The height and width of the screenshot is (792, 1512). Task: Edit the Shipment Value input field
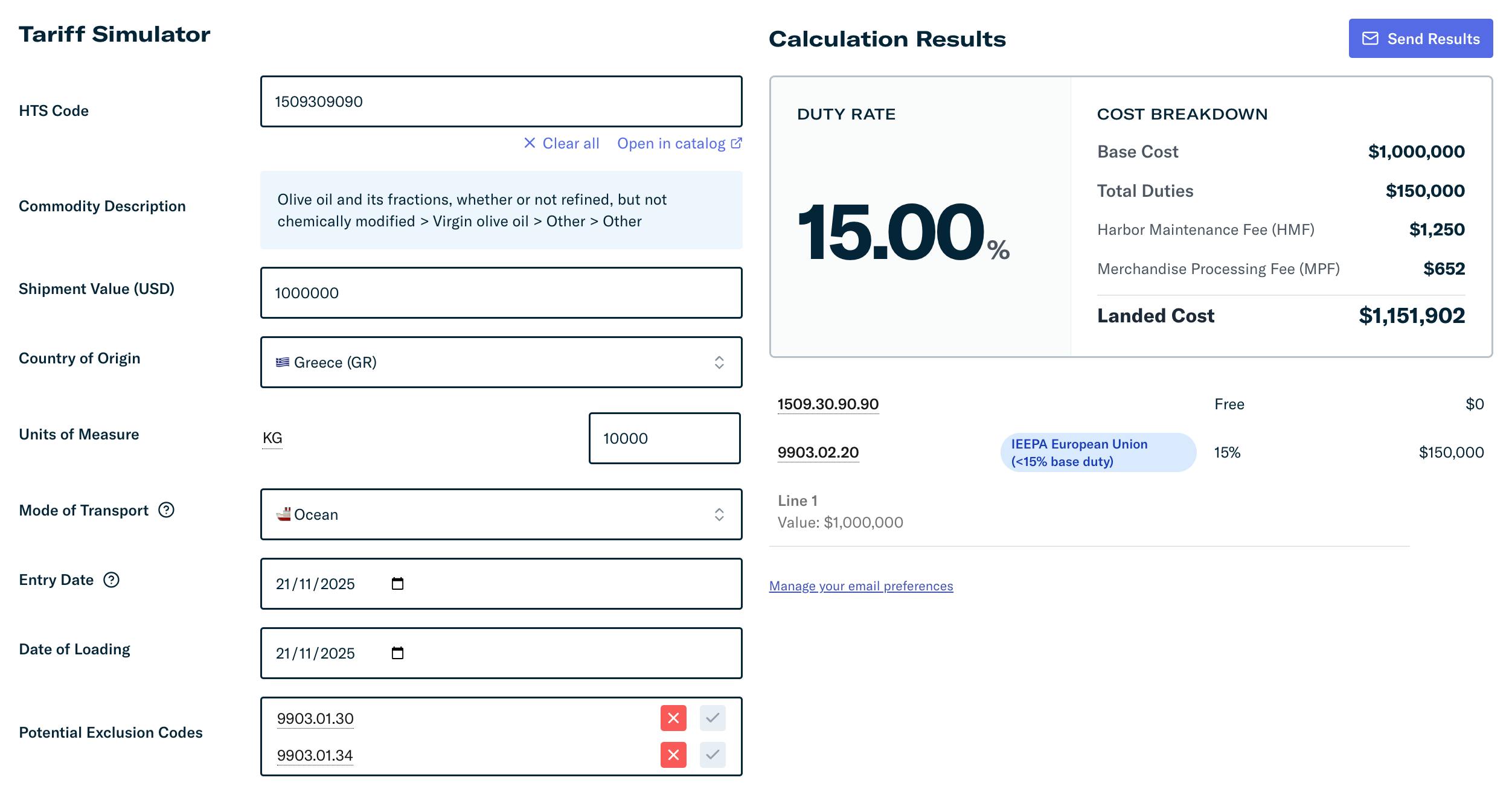coord(501,293)
